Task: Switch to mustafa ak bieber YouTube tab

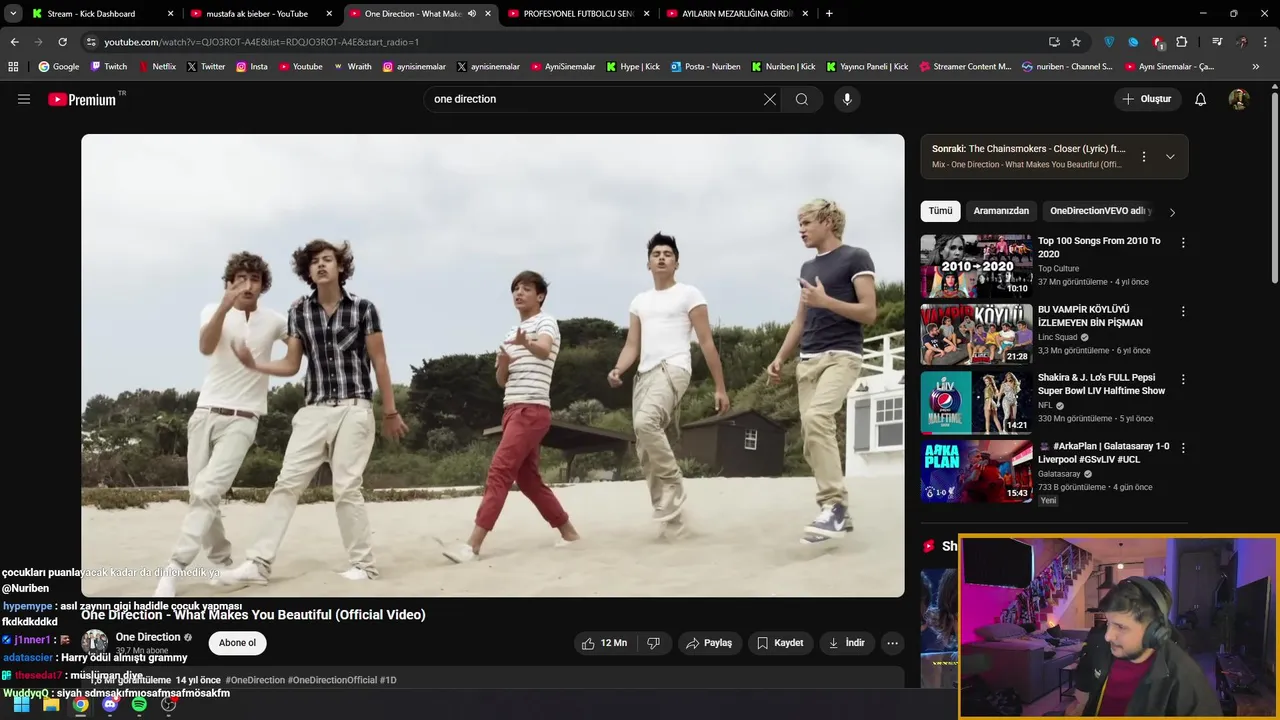Action: 261,14
